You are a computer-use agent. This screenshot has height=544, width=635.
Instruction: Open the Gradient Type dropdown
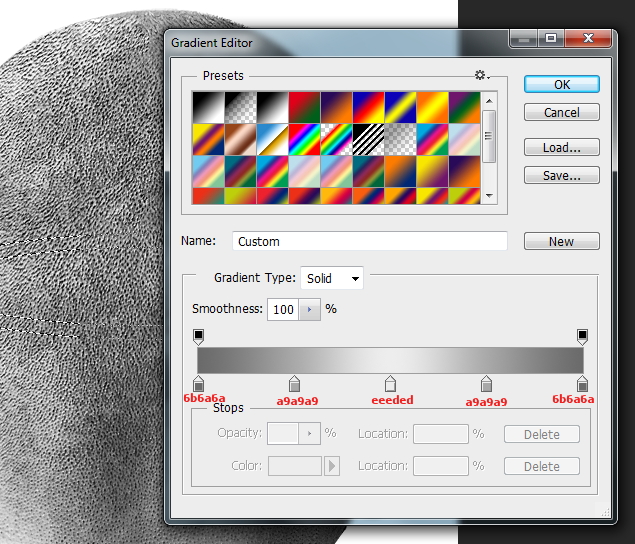pos(333,278)
